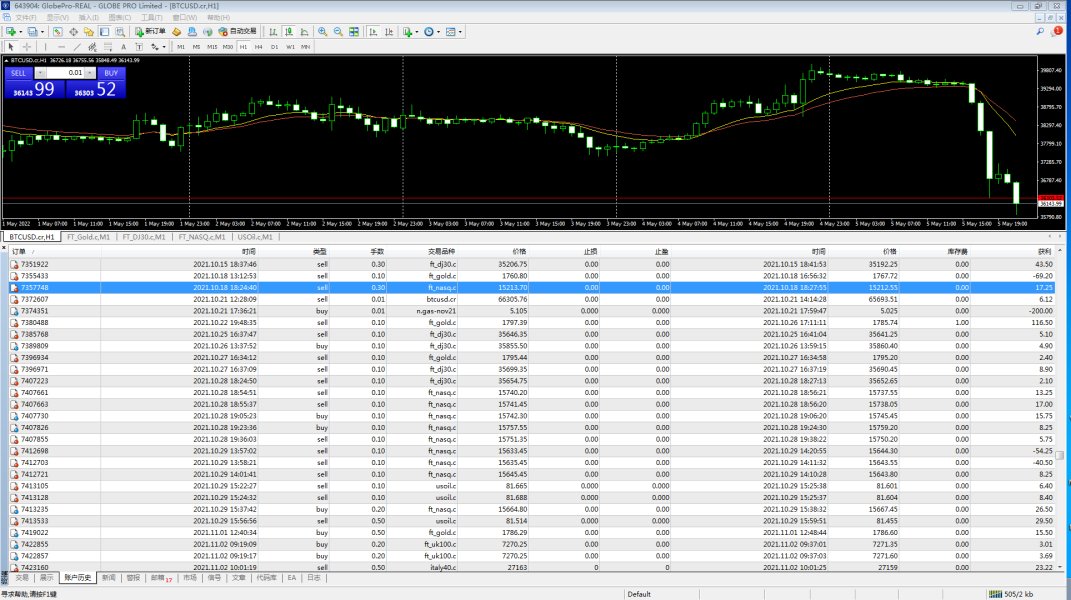
Task: Switch chart to H4 timeframe
Action: coord(259,46)
